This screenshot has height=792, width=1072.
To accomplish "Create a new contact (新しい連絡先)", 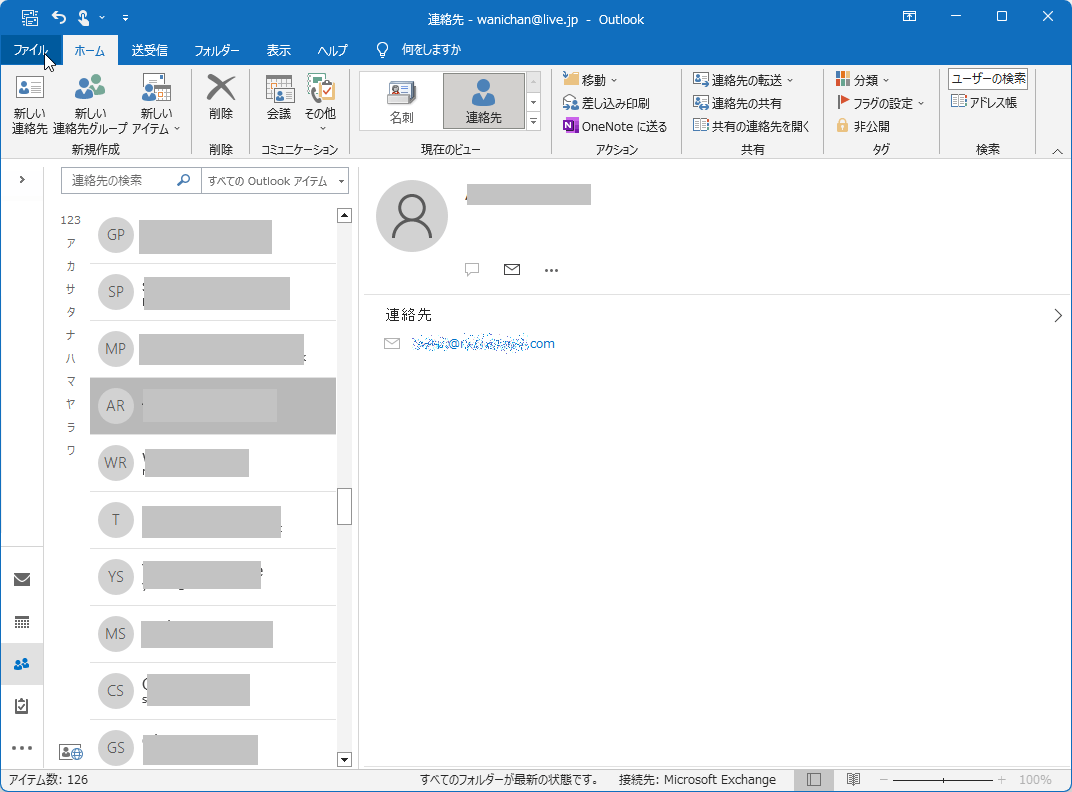I will pos(29,105).
